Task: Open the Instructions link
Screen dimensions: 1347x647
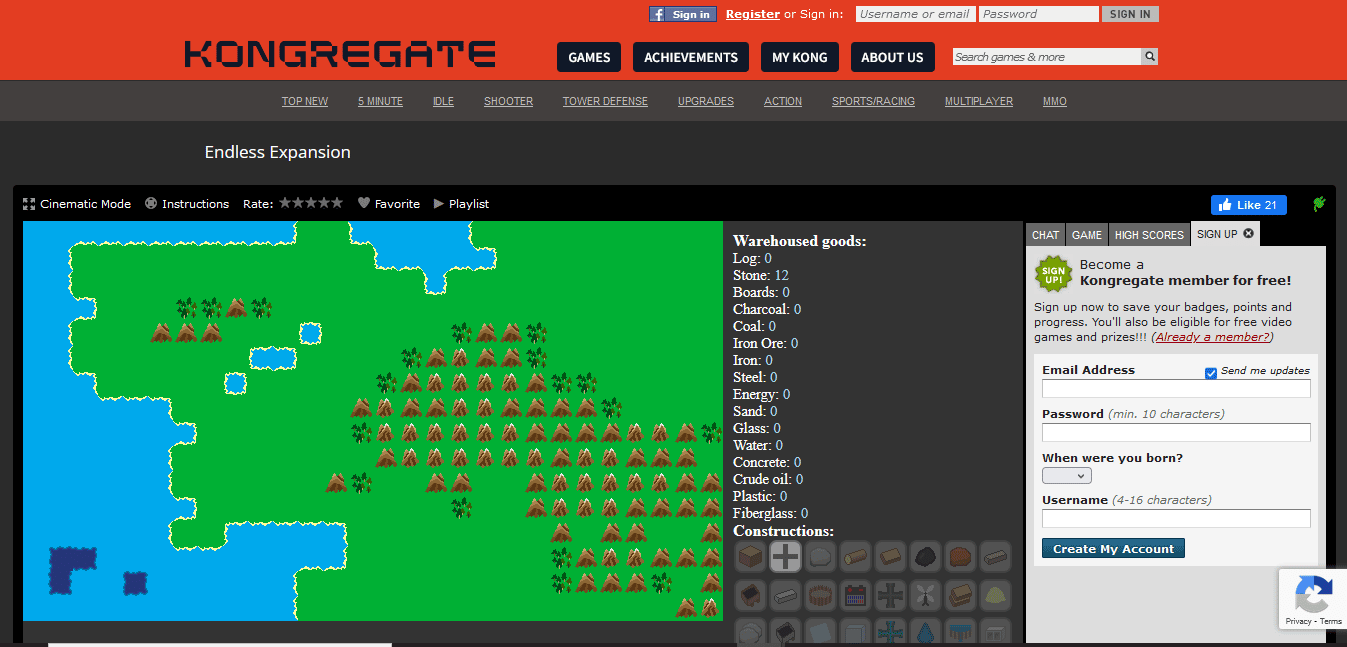Action: point(187,204)
